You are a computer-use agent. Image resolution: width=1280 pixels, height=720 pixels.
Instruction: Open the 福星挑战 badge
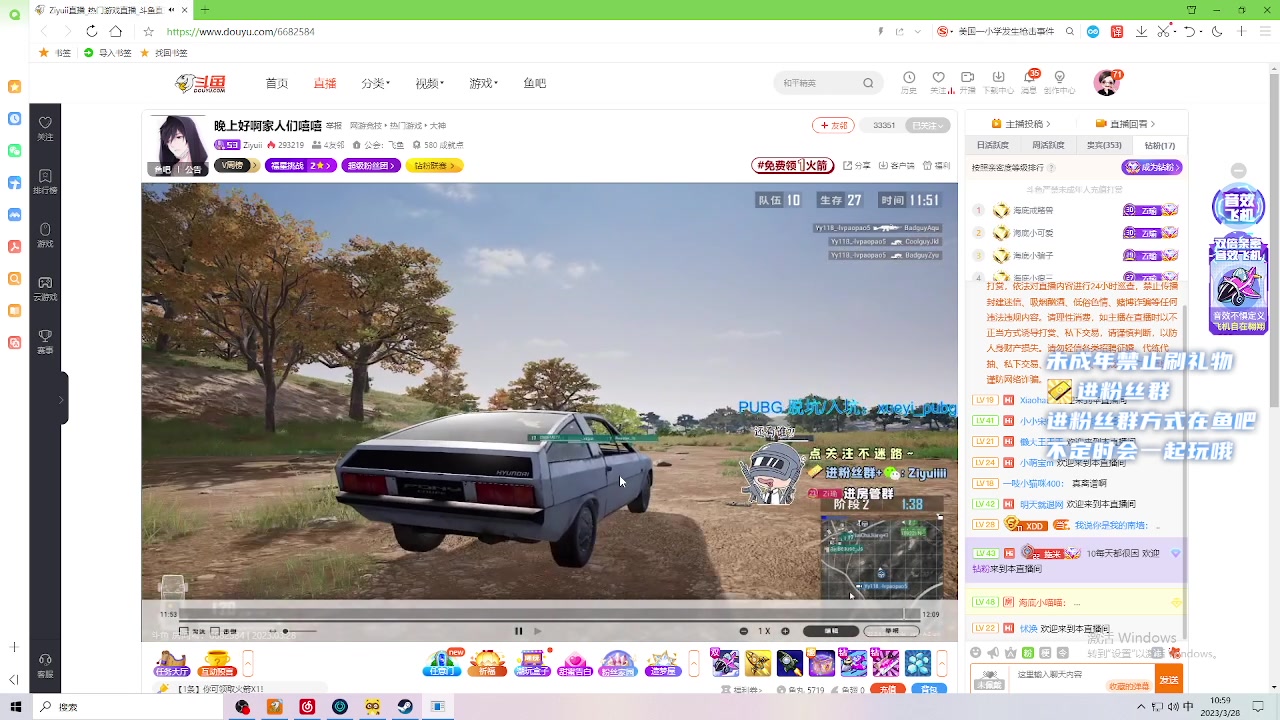[300, 166]
